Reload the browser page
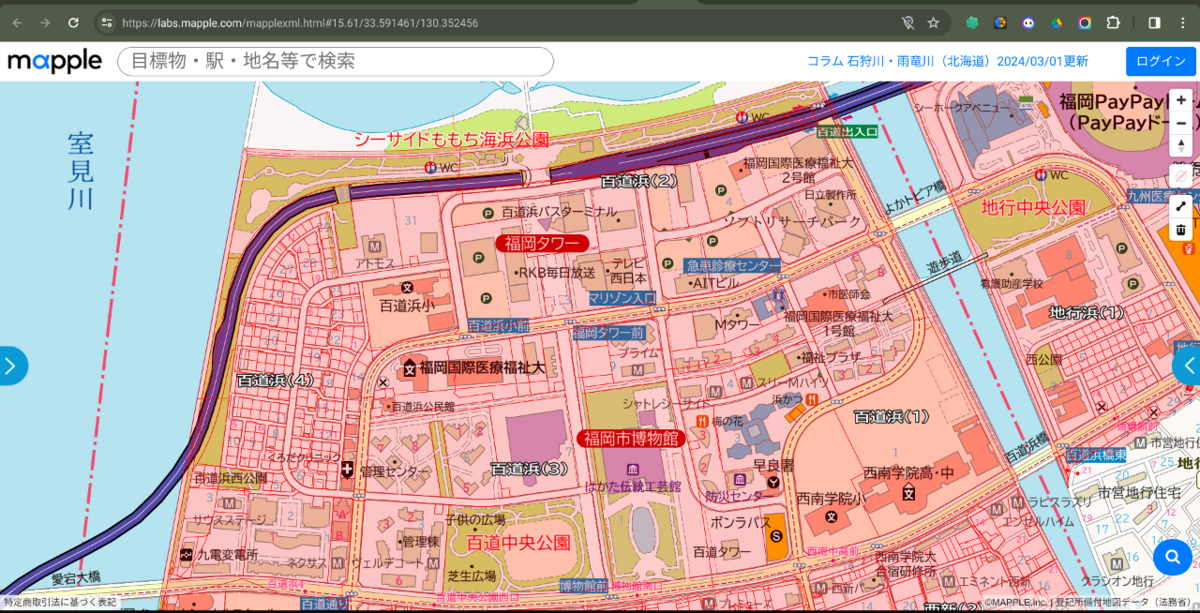Screen dimensions: 1200x613 pos(73,22)
